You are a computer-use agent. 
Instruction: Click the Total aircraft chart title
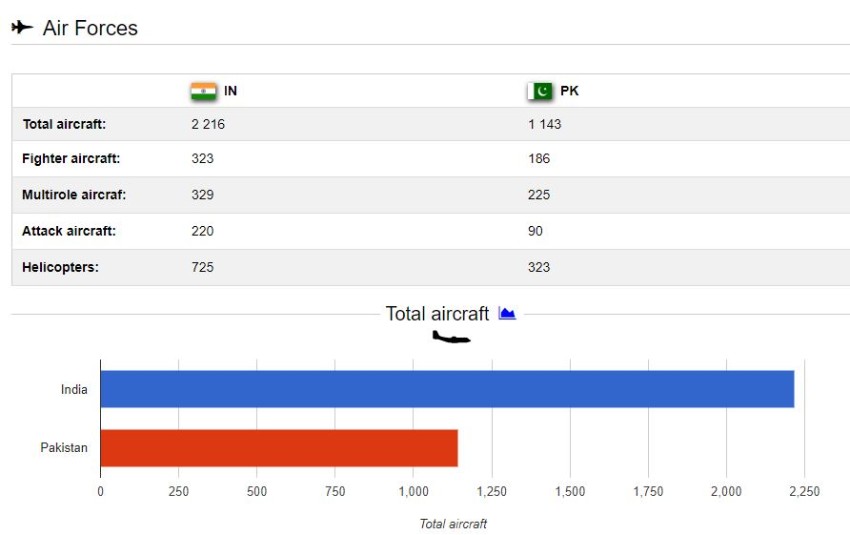pyautogui.click(x=437, y=314)
